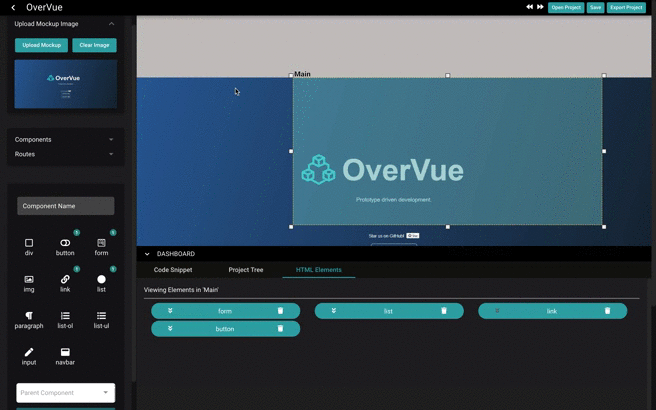
Task: Expand the form chip's double chevron
Action: [170, 310]
